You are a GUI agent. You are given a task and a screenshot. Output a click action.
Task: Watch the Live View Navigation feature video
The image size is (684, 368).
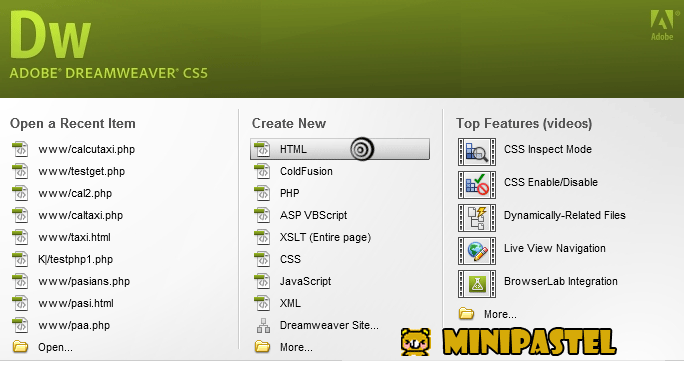555,248
